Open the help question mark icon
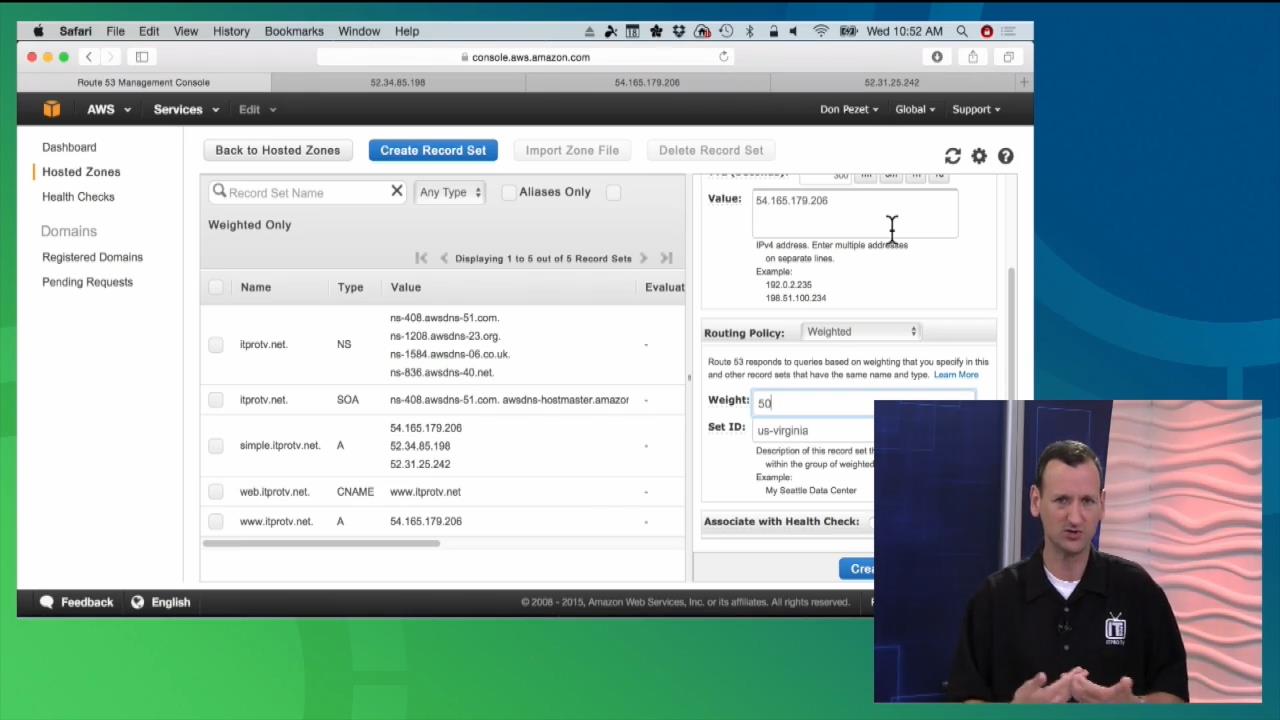This screenshot has height=720, width=1280. point(1005,156)
